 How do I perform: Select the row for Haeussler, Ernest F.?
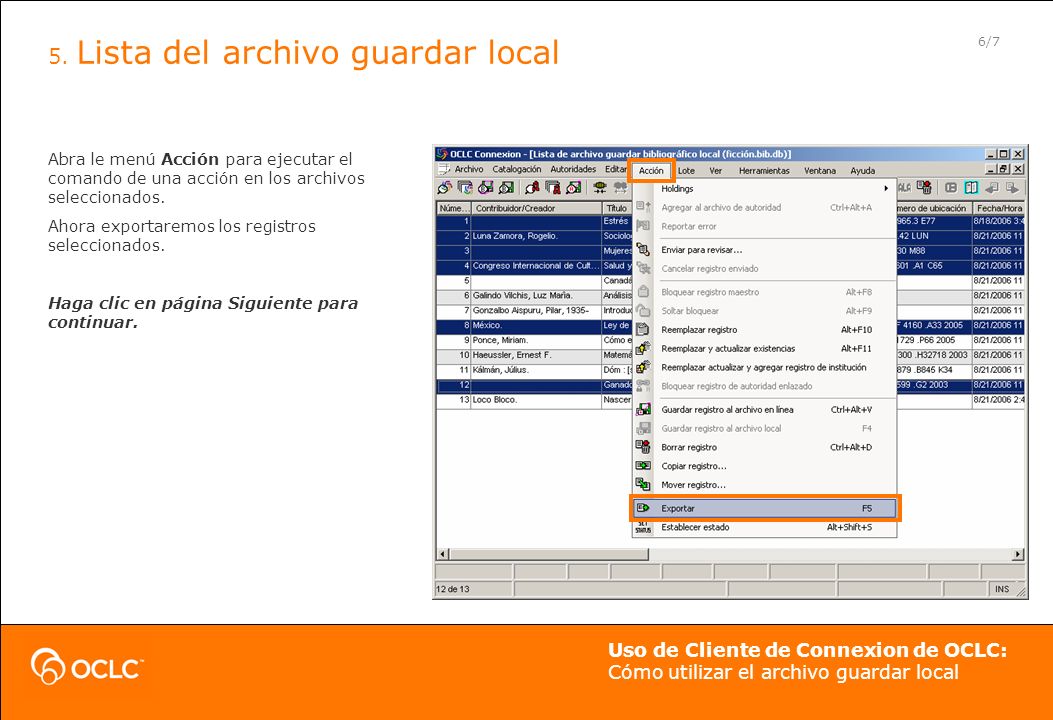pos(535,355)
